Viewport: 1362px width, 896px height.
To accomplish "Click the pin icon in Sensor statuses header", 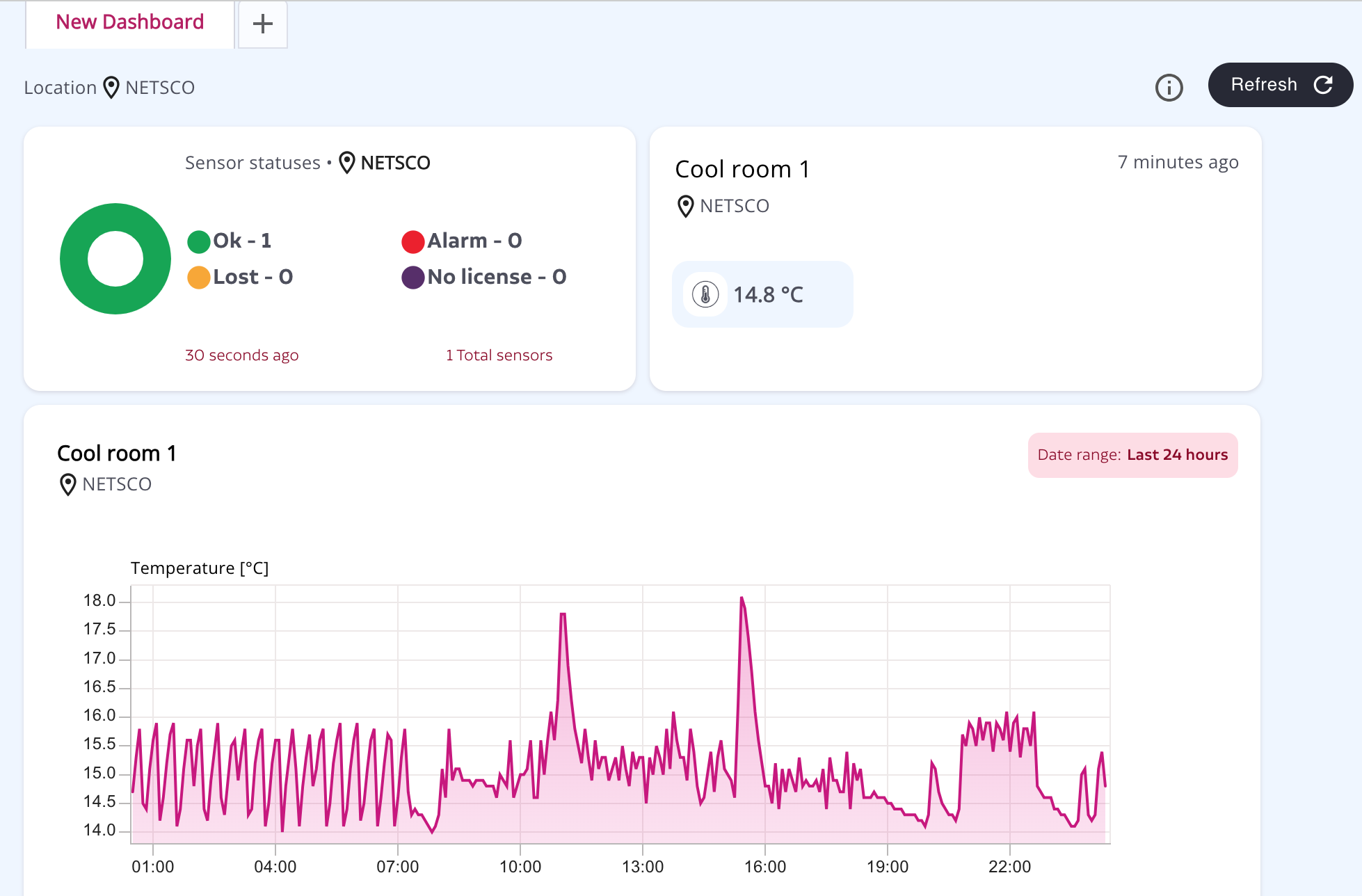I will pos(347,163).
